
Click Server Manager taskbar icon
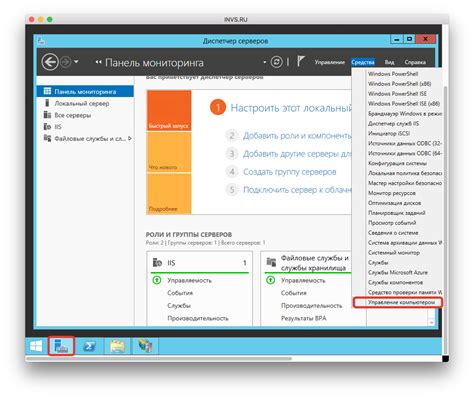(x=61, y=346)
